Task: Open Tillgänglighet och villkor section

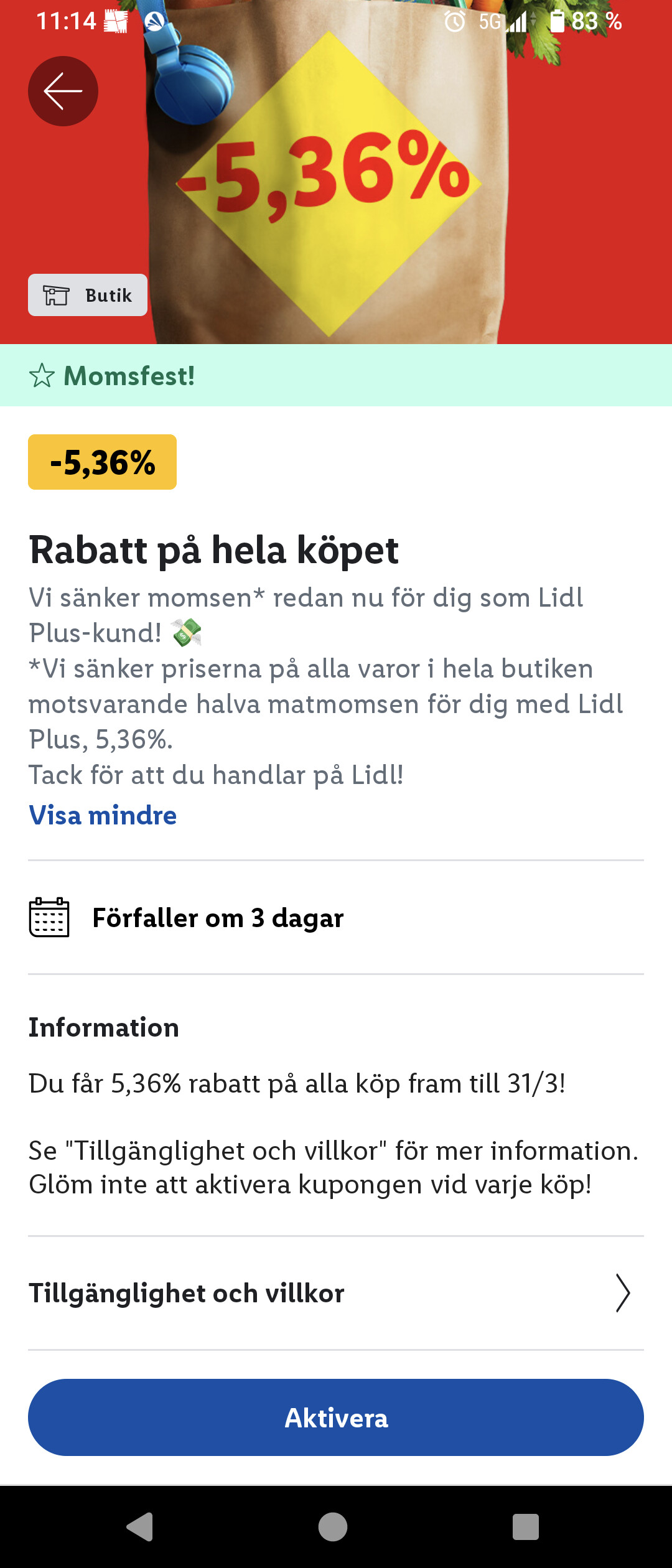Action: (187, 1293)
